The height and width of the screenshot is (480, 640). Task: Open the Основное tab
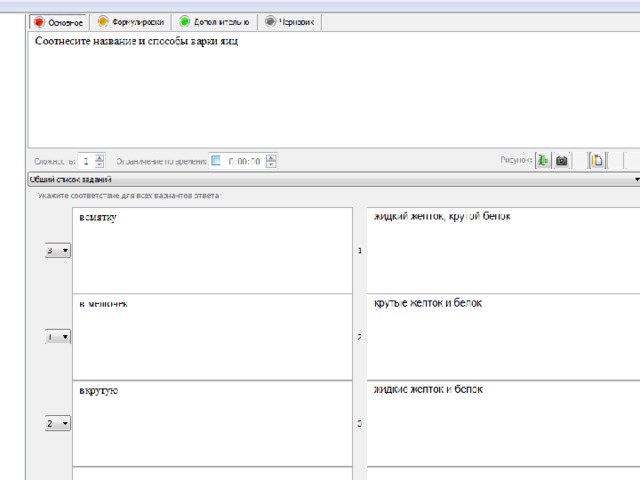pyautogui.click(x=58, y=22)
